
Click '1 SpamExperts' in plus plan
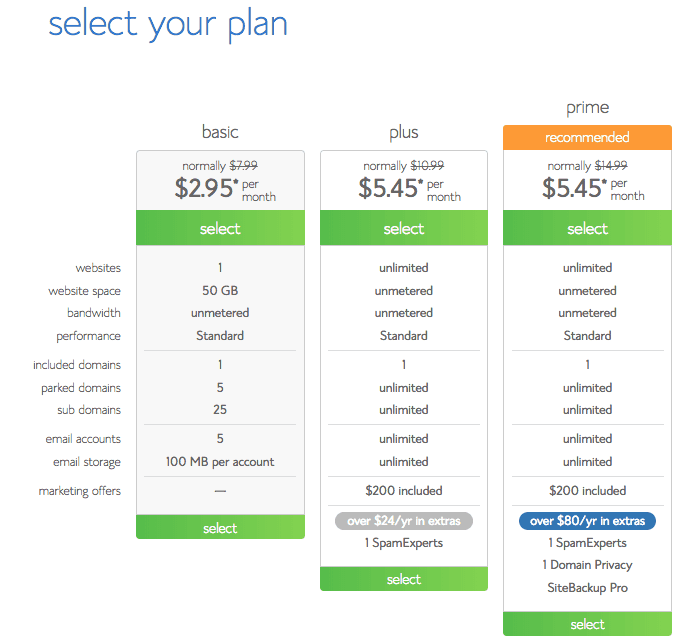[404, 543]
